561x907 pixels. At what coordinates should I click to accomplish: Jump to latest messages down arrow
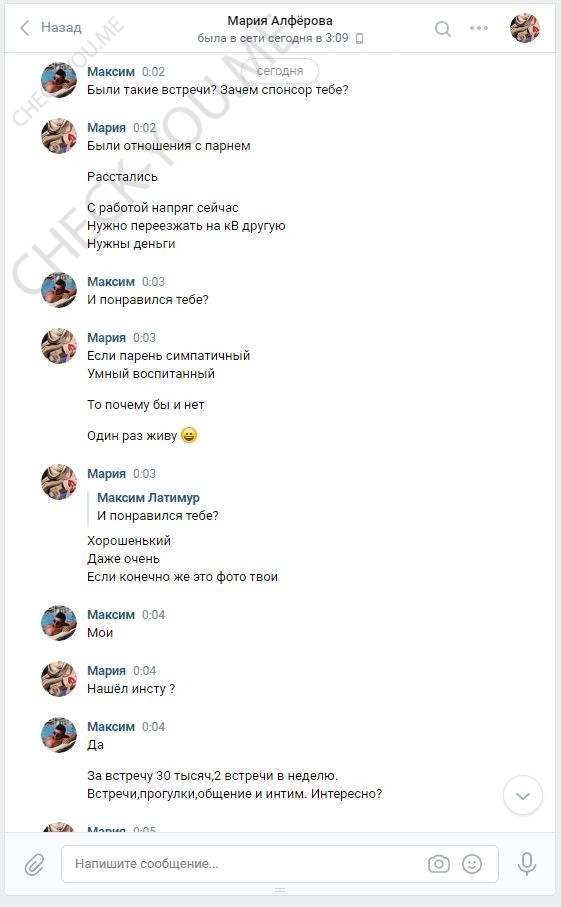[523, 796]
